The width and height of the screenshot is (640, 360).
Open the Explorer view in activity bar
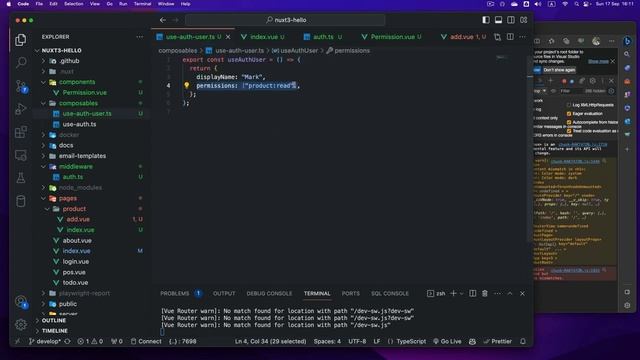21,40
